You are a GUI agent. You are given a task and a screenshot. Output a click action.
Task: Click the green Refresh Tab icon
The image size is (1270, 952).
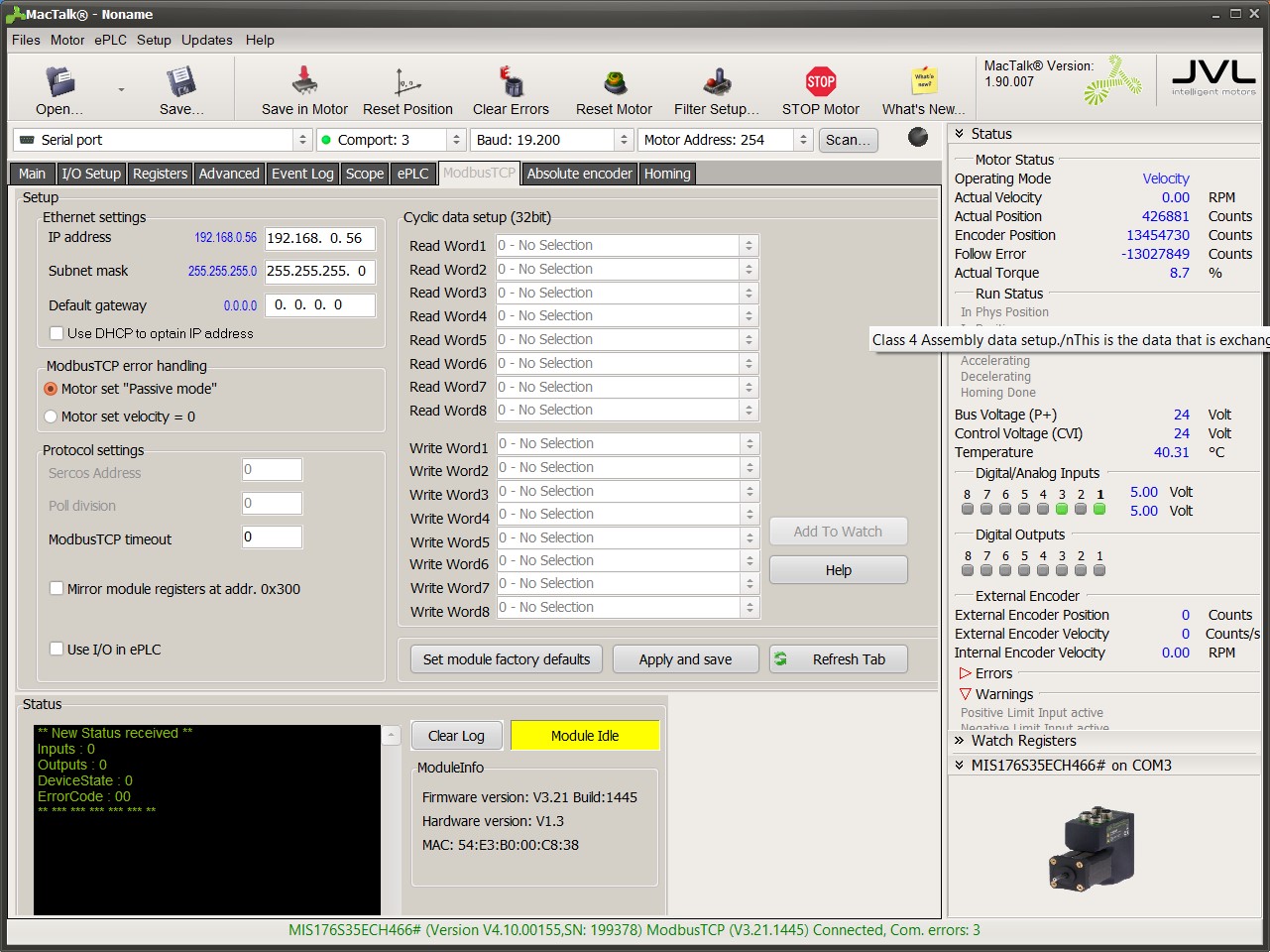point(781,658)
